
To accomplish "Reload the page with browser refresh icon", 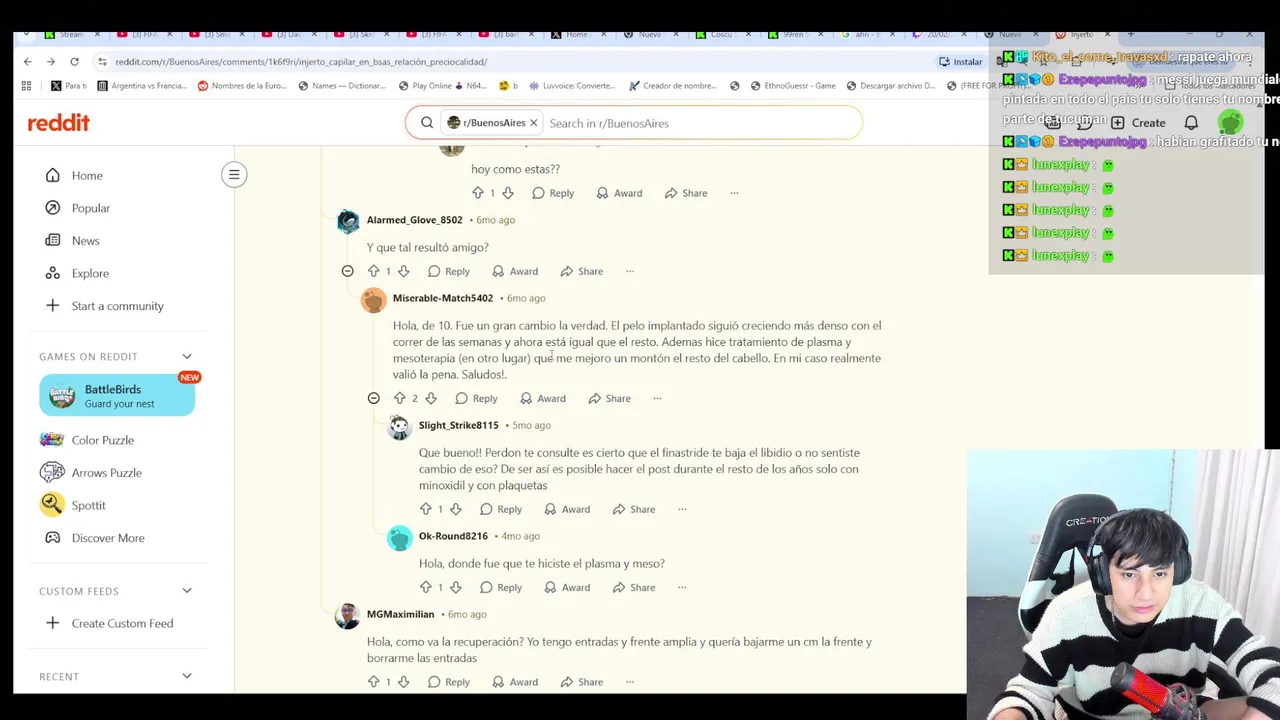I will point(74,61).
